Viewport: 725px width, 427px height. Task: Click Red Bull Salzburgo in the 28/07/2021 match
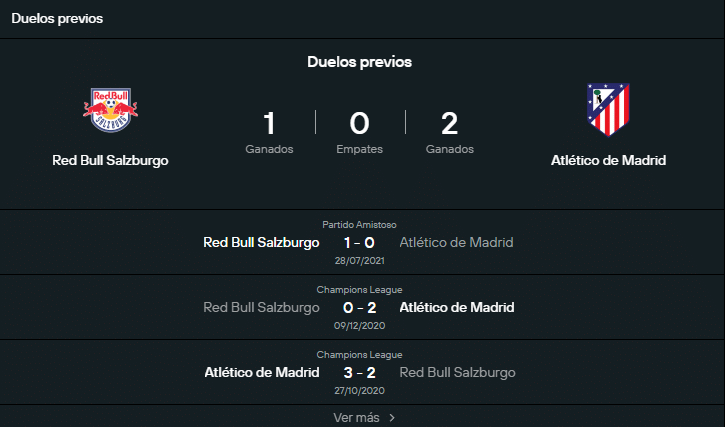(261, 242)
